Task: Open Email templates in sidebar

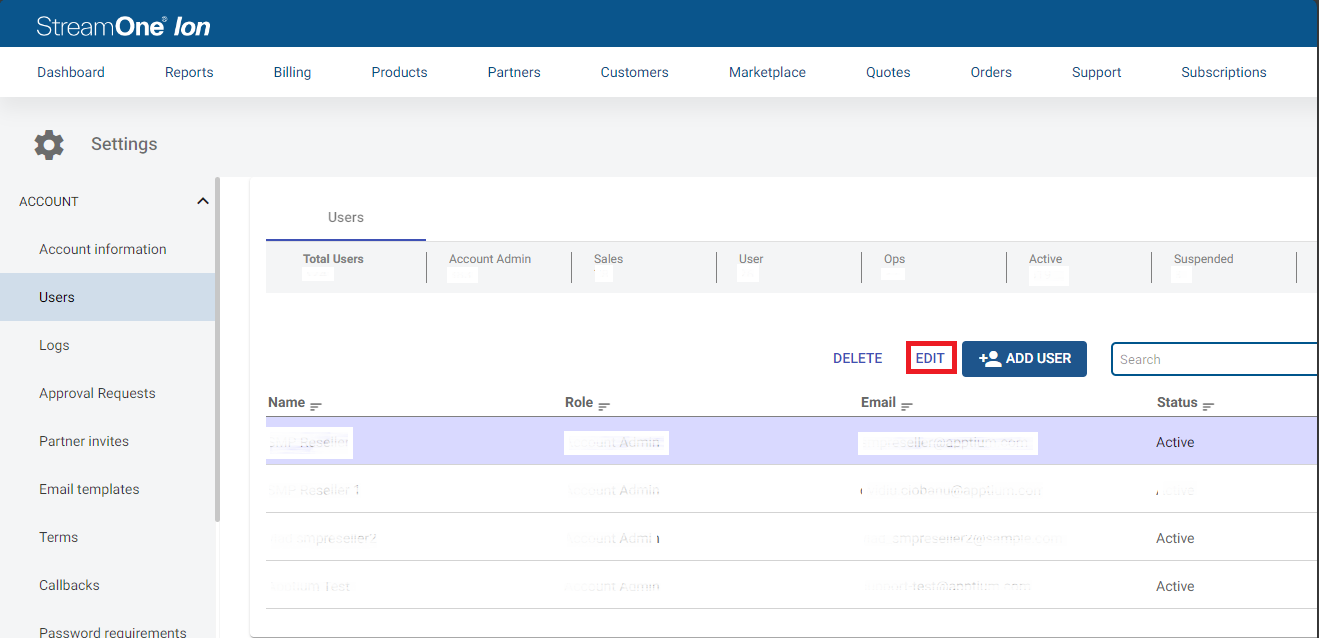Action: [x=89, y=489]
